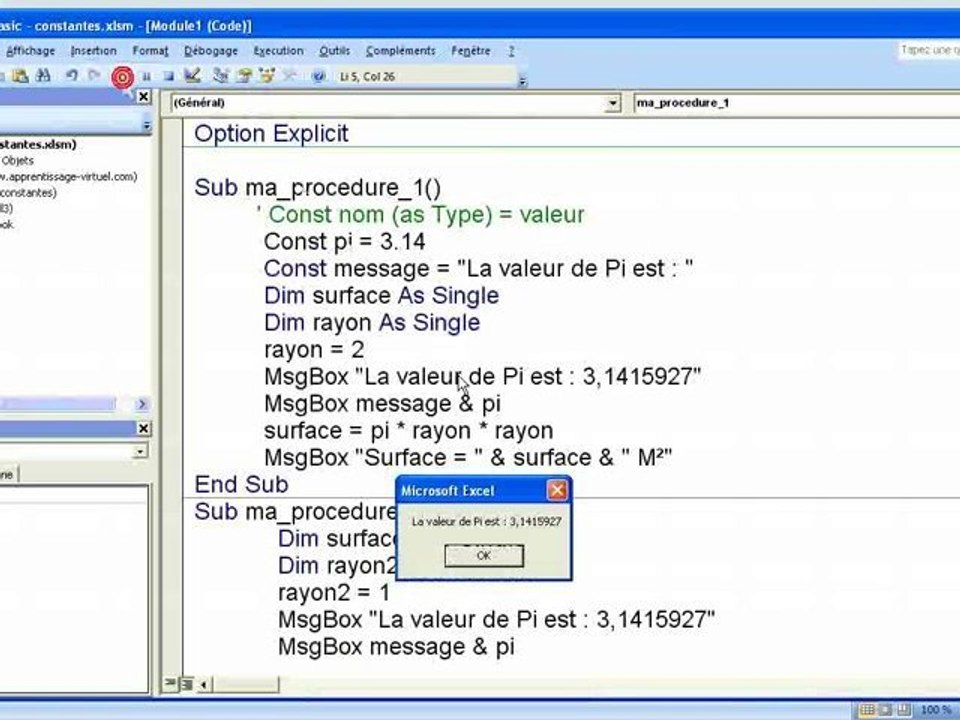The height and width of the screenshot is (720, 960).
Task: Open the Format menu
Action: (x=150, y=51)
